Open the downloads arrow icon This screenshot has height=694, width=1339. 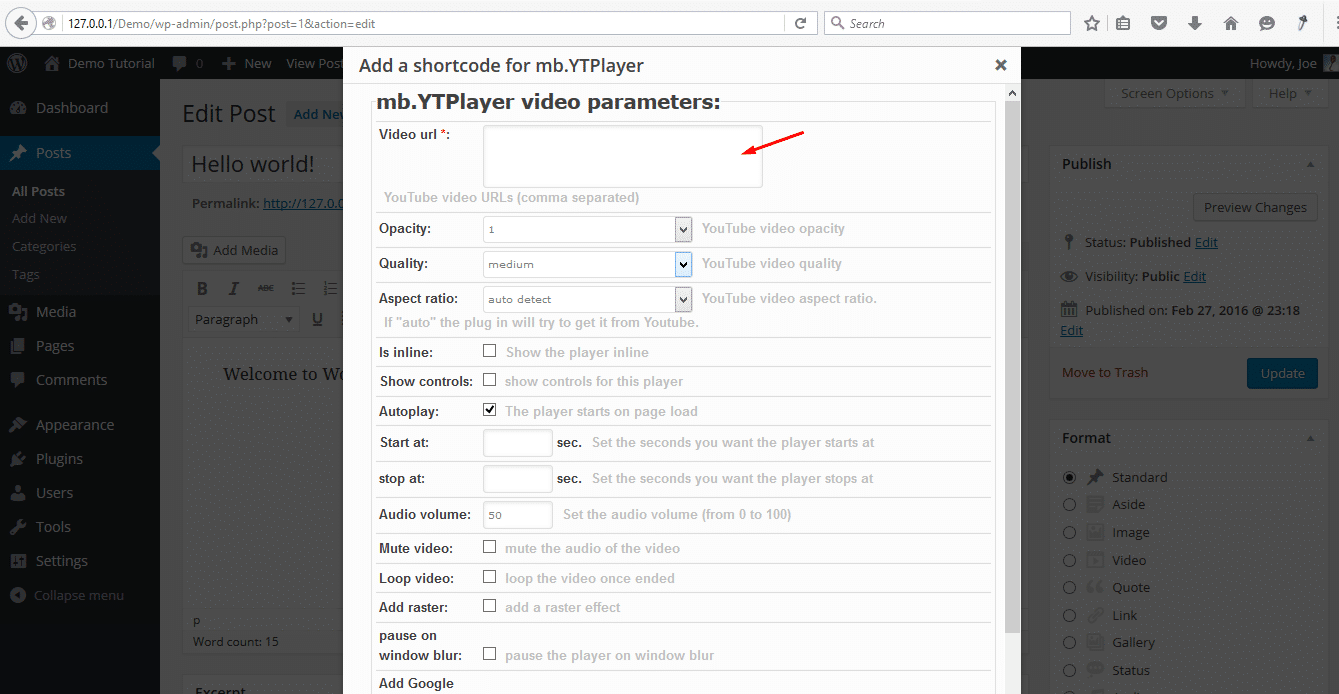1194,23
